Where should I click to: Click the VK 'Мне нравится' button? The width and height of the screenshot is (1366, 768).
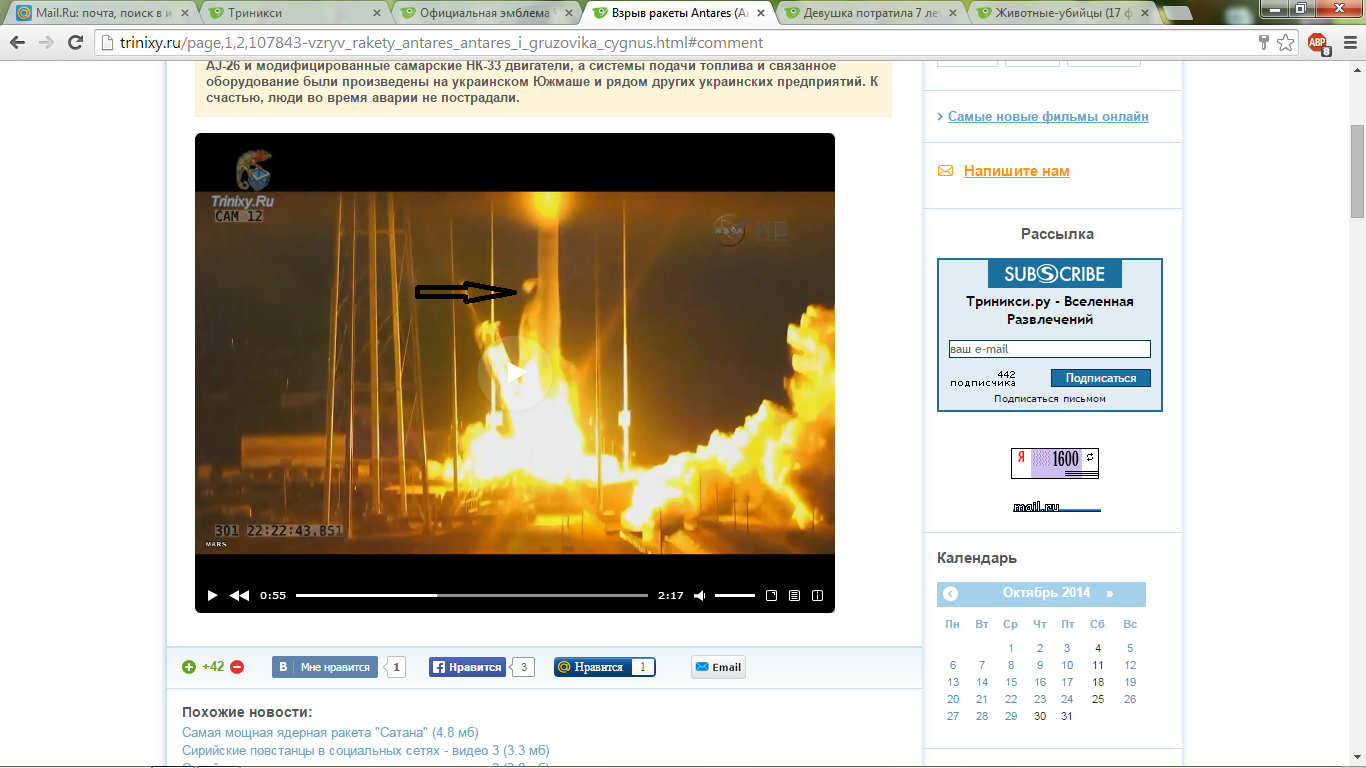[325, 667]
